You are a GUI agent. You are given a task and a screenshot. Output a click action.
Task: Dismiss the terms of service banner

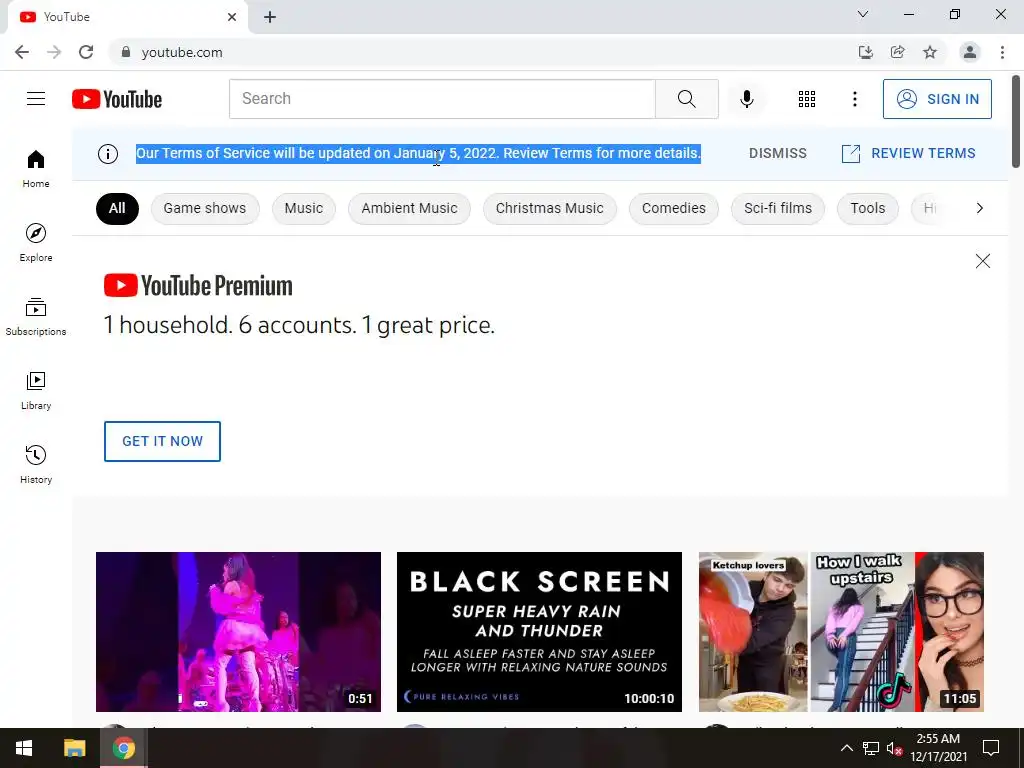(777, 153)
